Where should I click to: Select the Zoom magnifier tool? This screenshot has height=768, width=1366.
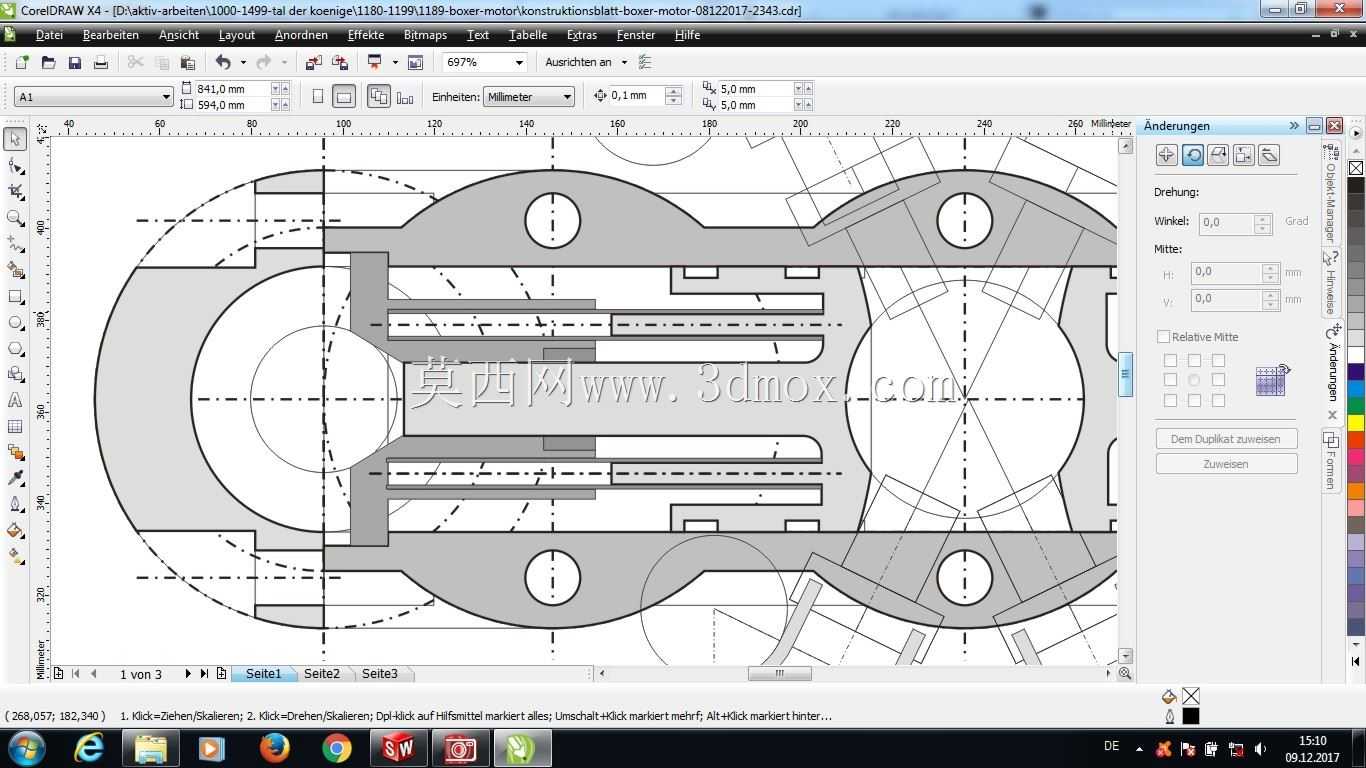[15, 217]
